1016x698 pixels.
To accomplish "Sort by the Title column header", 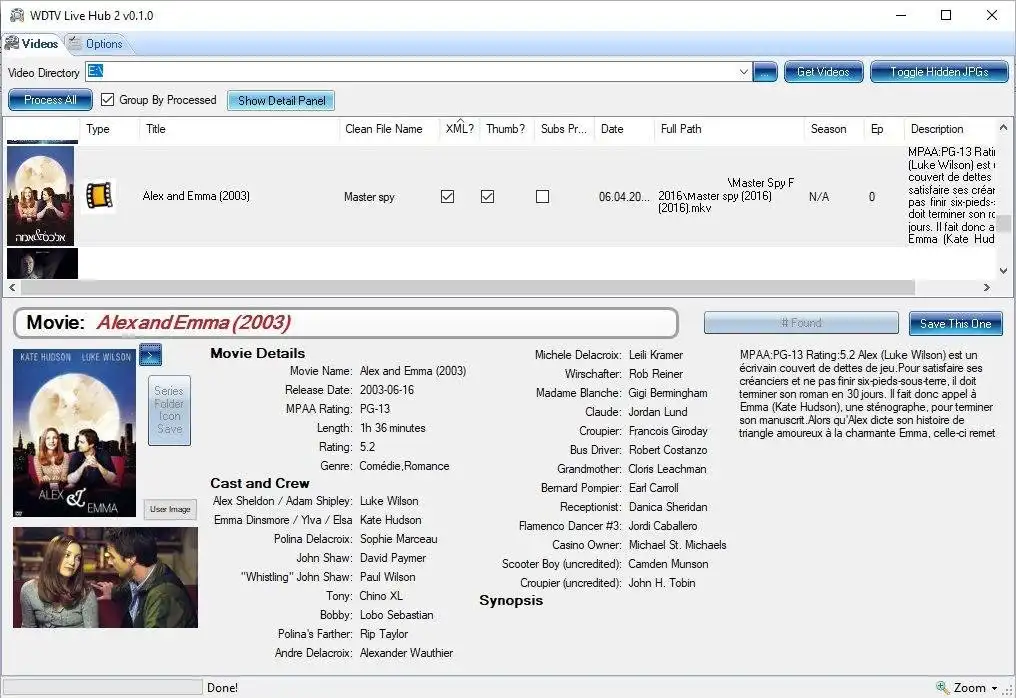I will [x=239, y=129].
